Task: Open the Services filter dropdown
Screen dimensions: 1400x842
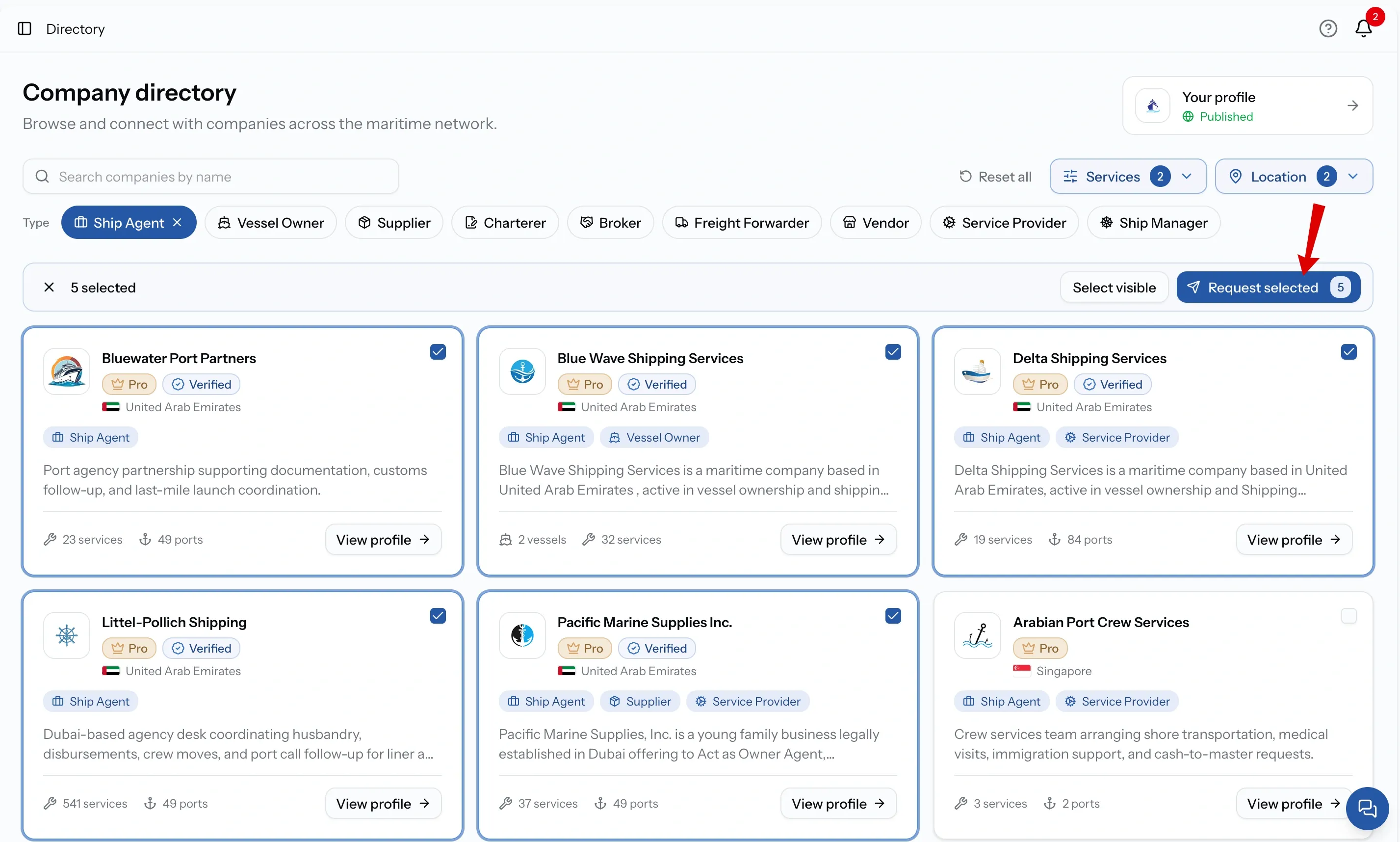Action: point(1128,177)
